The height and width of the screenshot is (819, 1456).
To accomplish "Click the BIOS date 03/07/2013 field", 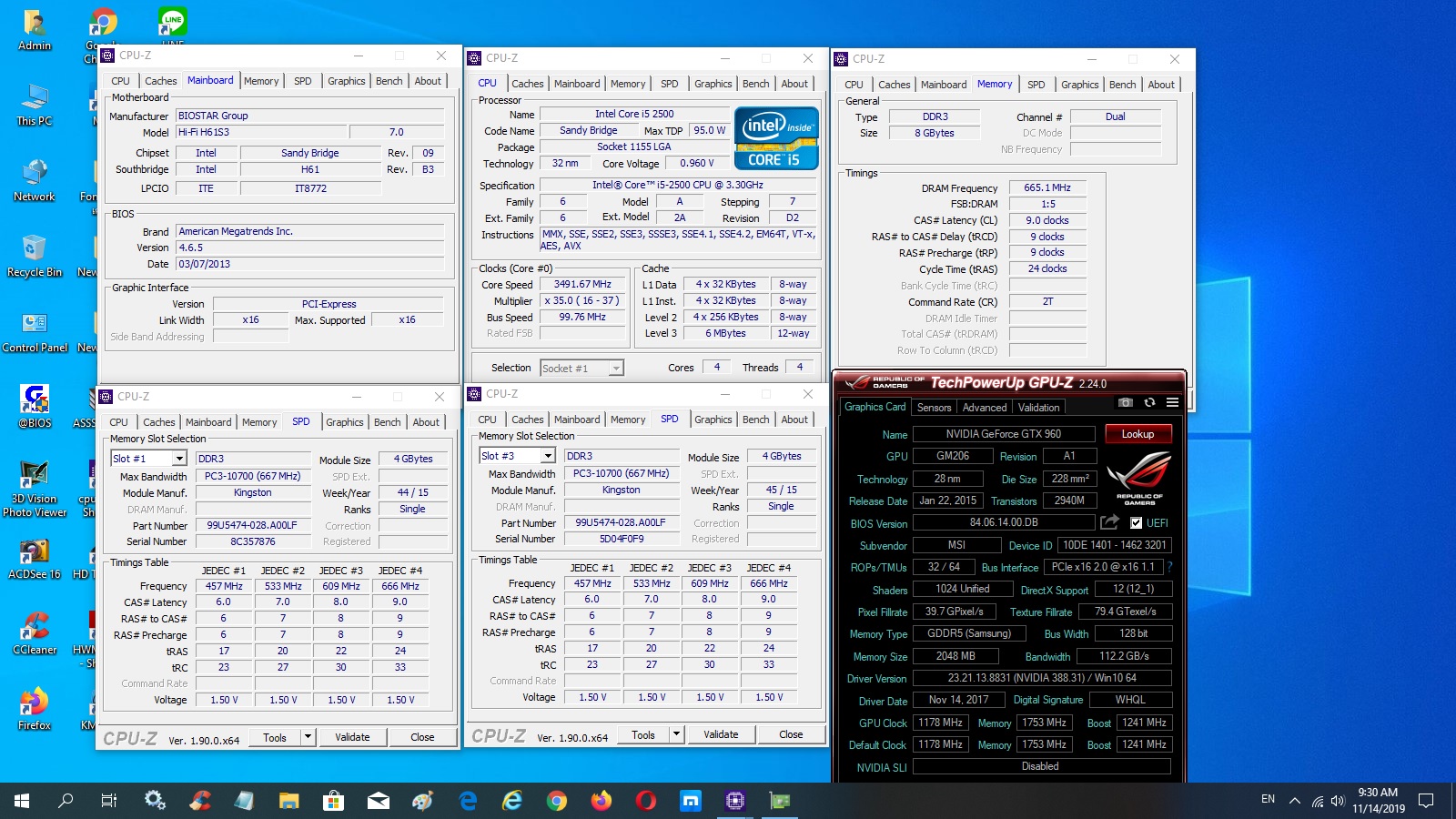I will coord(310,264).
